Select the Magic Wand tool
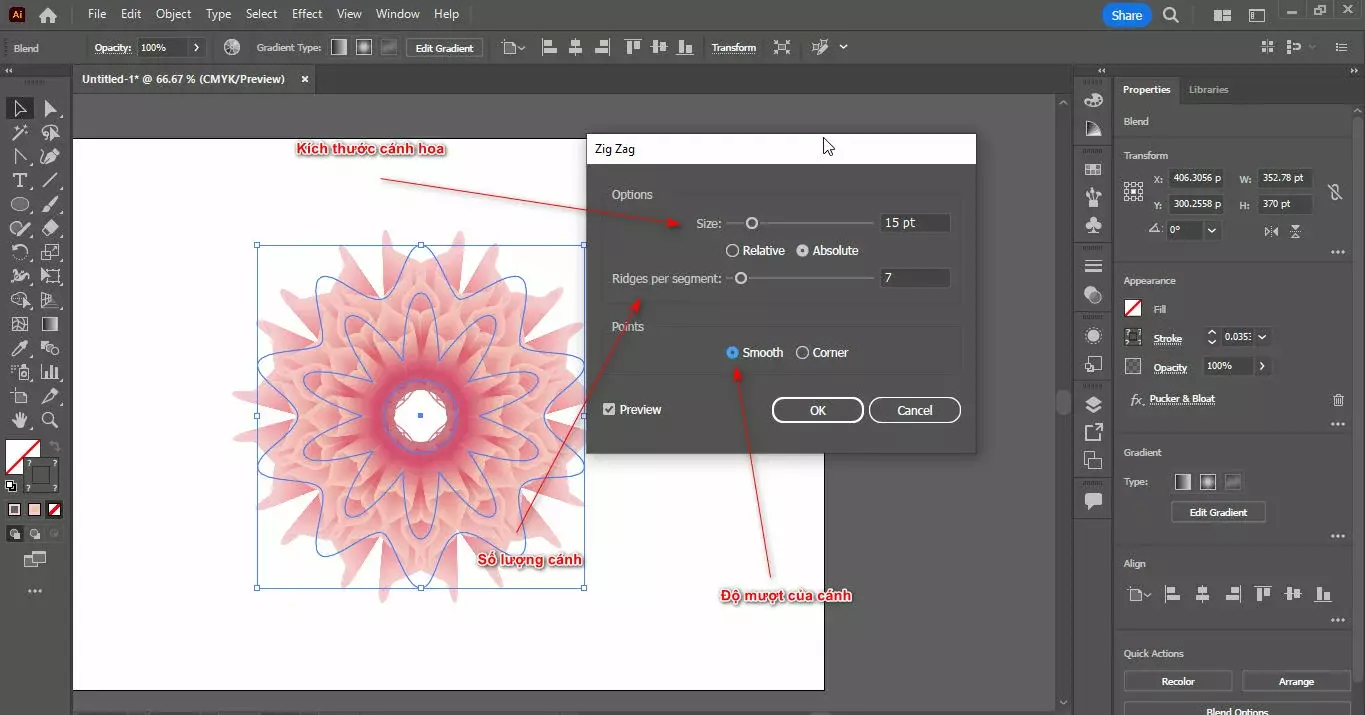 click(19, 132)
